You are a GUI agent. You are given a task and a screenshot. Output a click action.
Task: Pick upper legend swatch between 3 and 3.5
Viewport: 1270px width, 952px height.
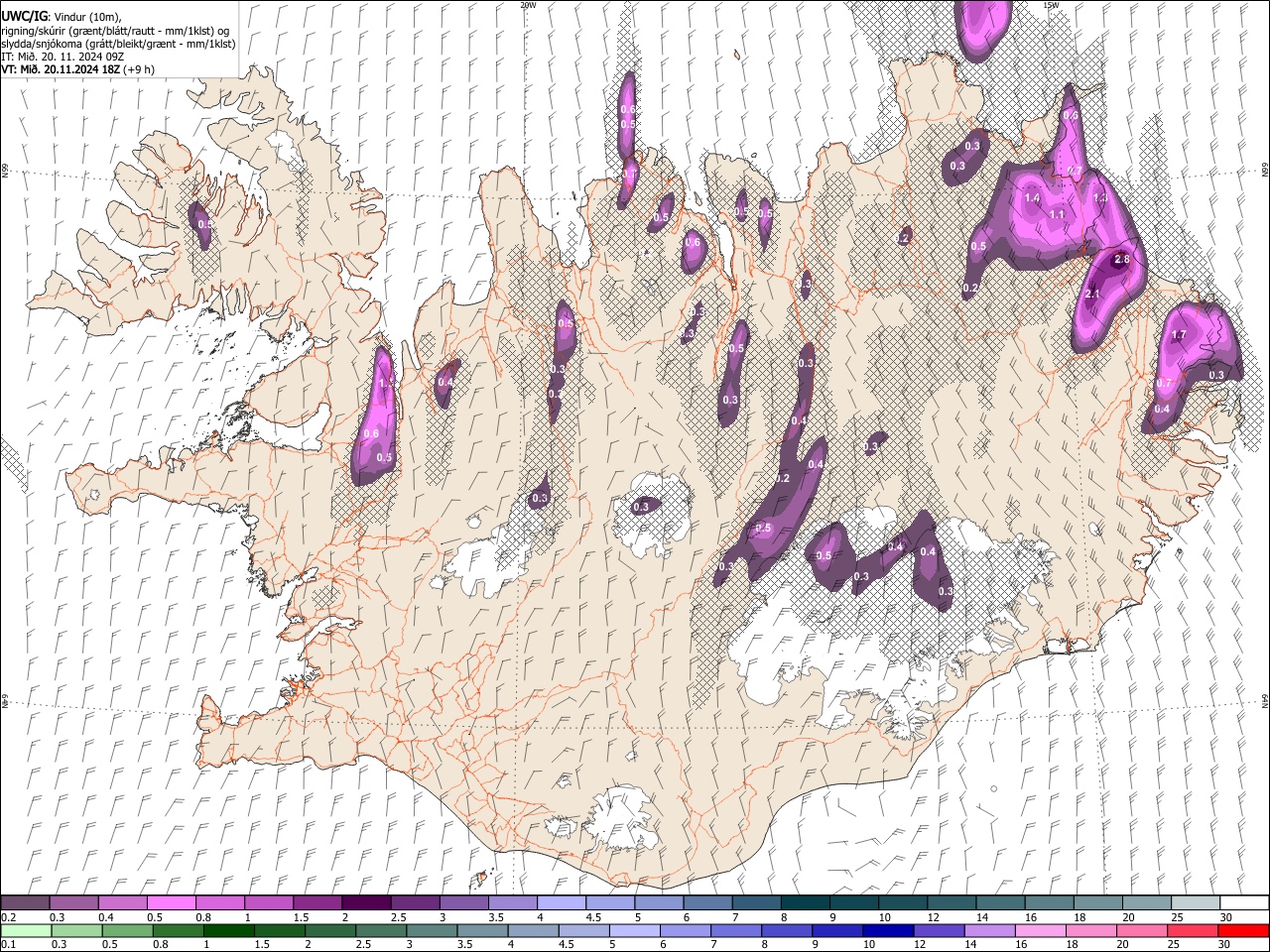coord(463,903)
